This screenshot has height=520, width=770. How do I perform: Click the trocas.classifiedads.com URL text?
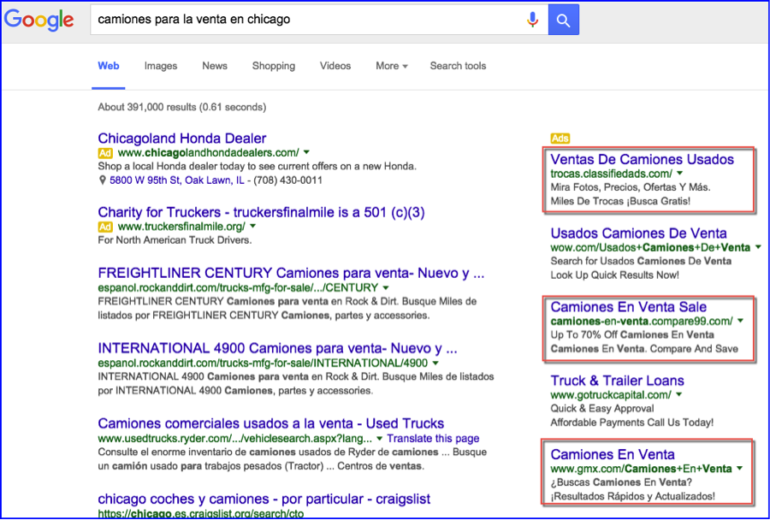click(611, 173)
